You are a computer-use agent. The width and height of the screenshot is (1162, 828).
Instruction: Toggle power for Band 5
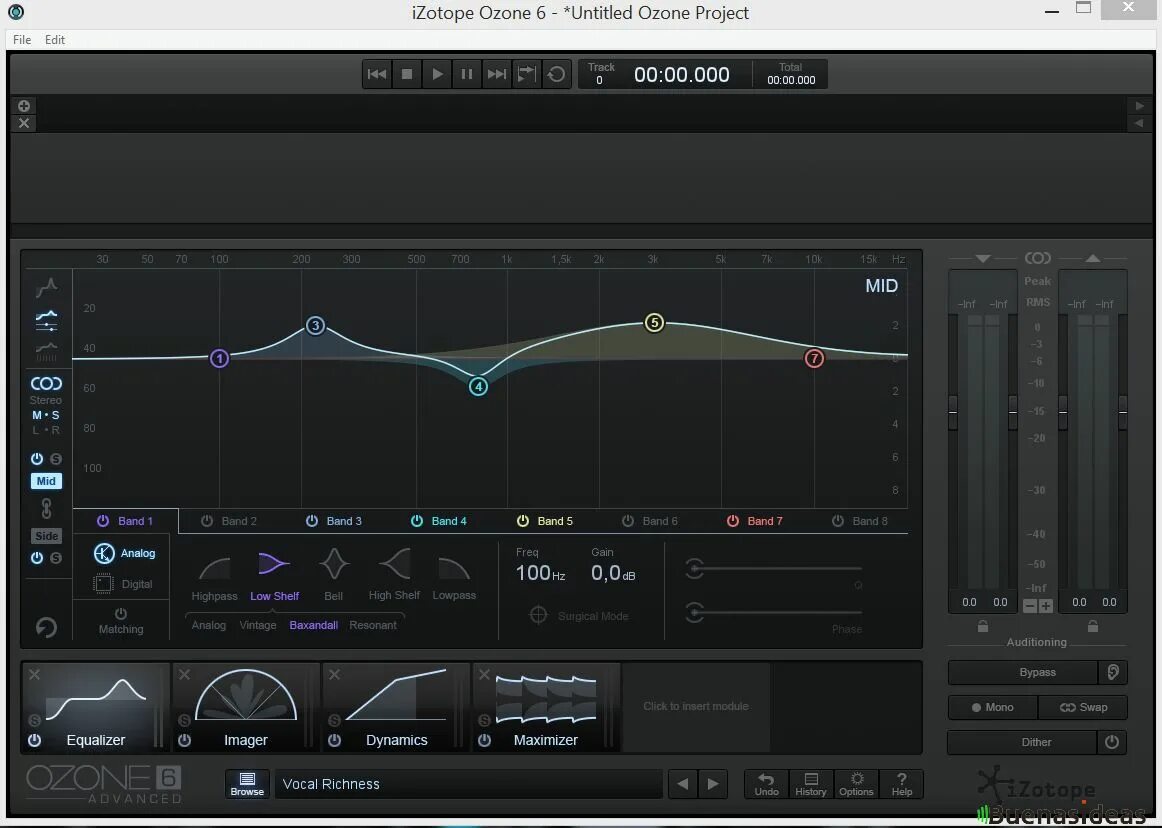coord(523,521)
